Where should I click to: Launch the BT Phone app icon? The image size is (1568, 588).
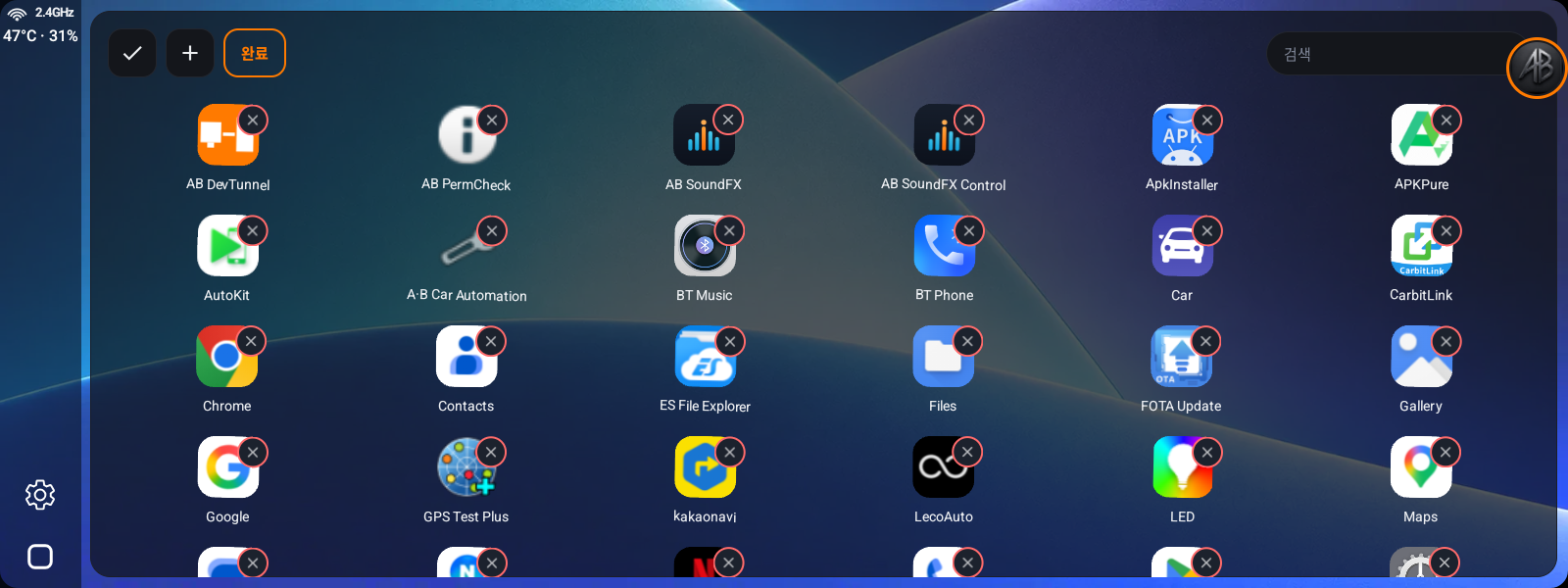pyautogui.click(x=944, y=246)
